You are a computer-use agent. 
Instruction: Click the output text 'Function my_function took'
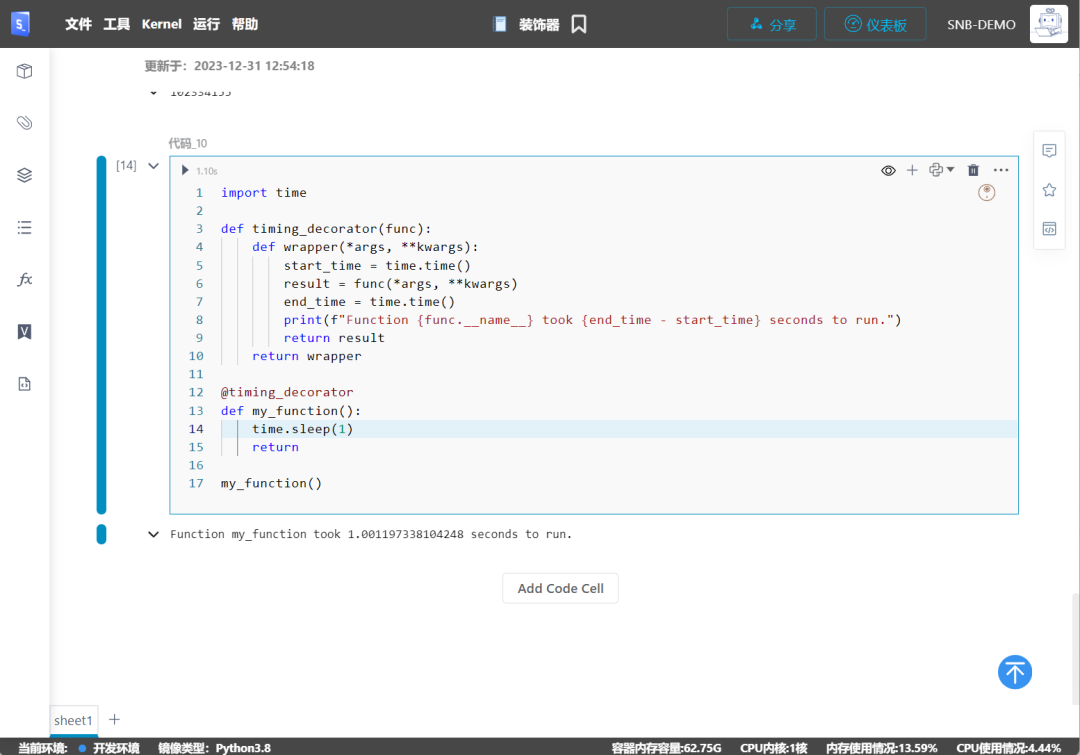[256, 535]
